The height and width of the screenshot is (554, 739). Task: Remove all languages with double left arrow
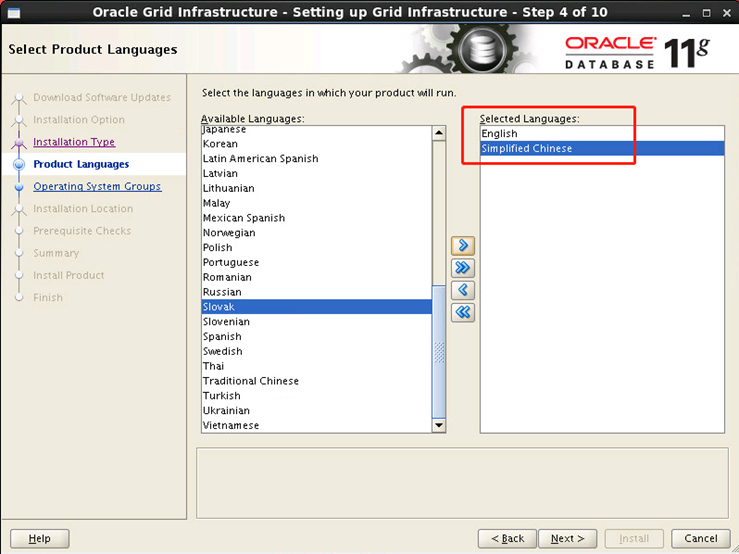coord(463,312)
